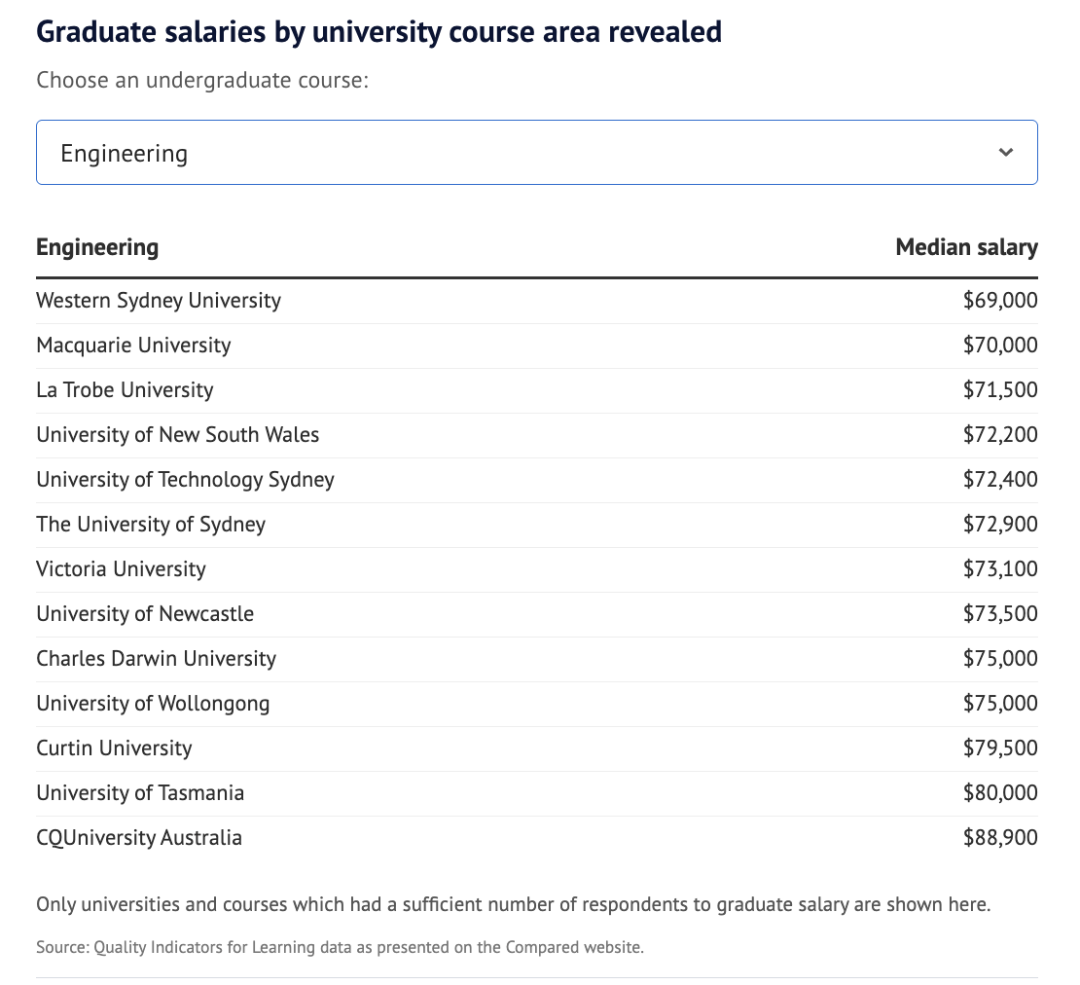The height and width of the screenshot is (985, 1080).
Task: Click the $88,900 salary value
Action: pyautogui.click(x=1000, y=837)
